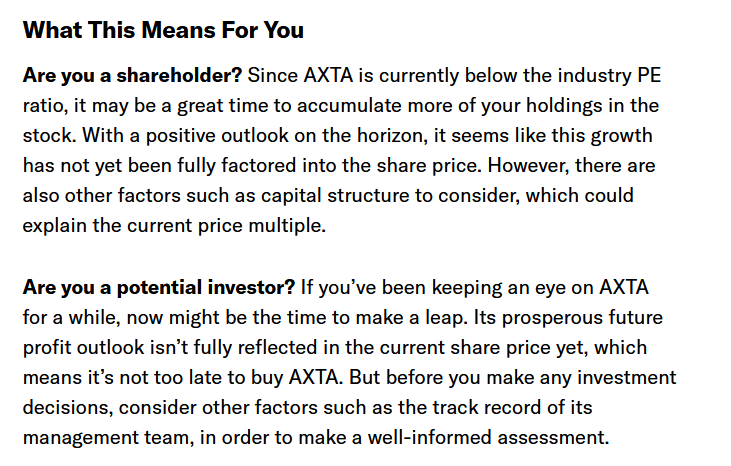
Task: Click 'AXTA' in the shareholder paragraph
Action: pyautogui.click(x=328, y=75)
